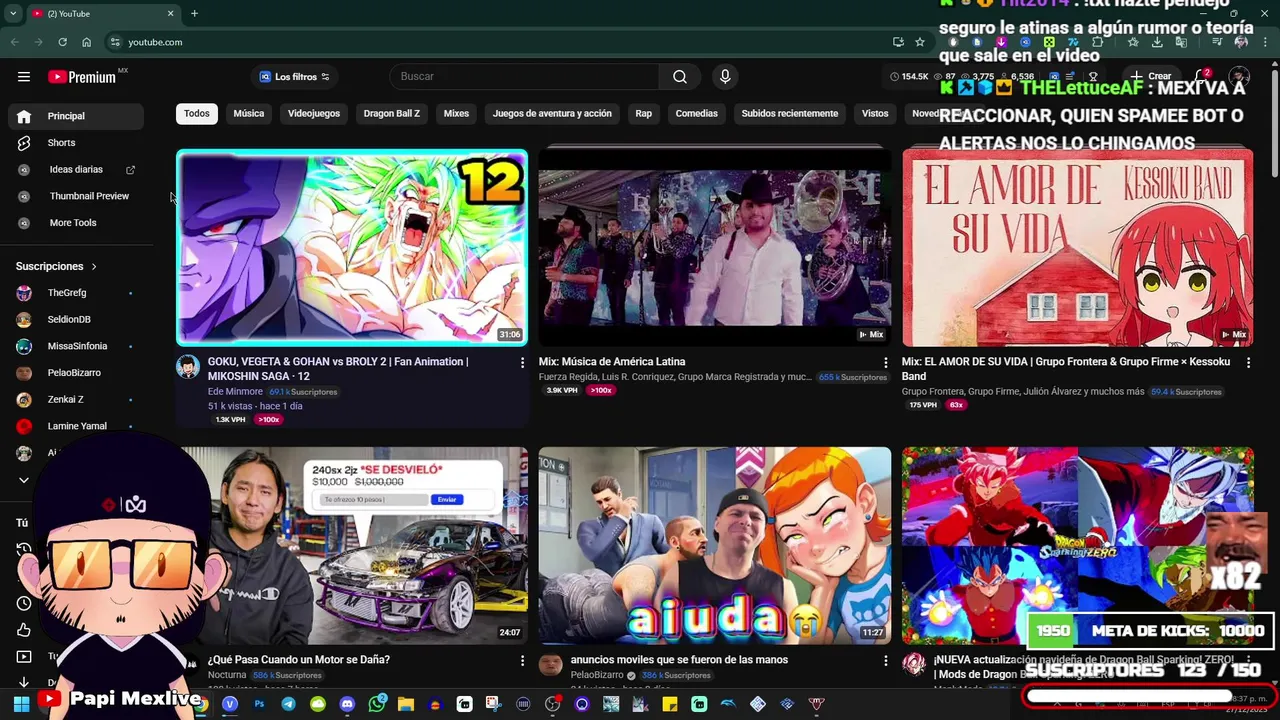Open Shorts from the sidebar
Screen dimensions: 1280x720
pos(76,143)
